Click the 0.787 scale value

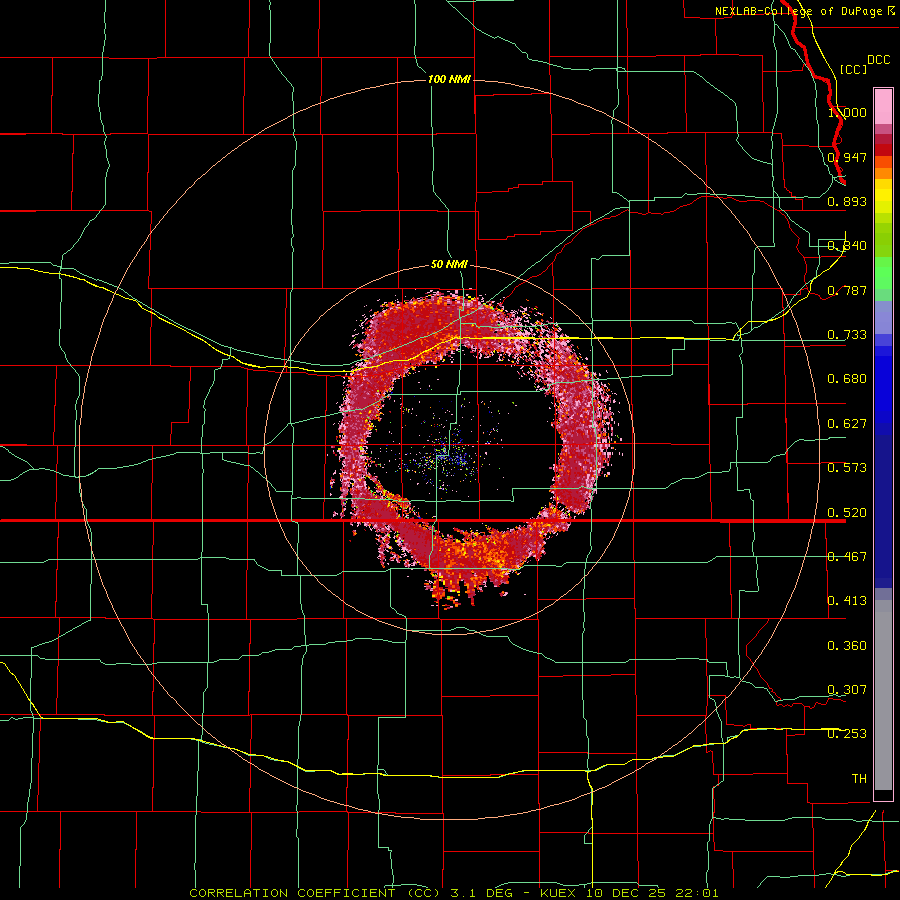pos(847,290)
